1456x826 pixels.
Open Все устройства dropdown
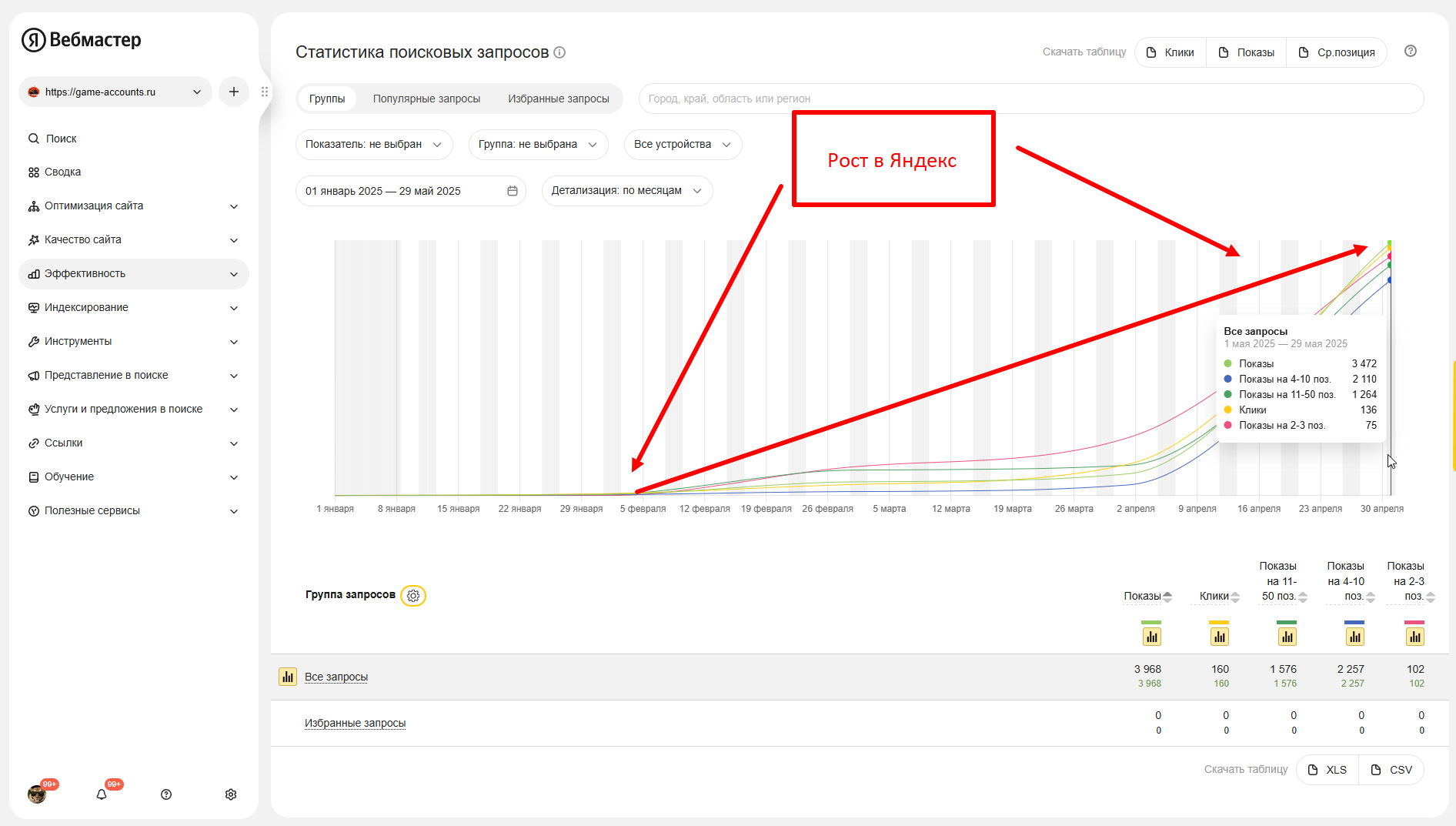click(x=683, y=145)
